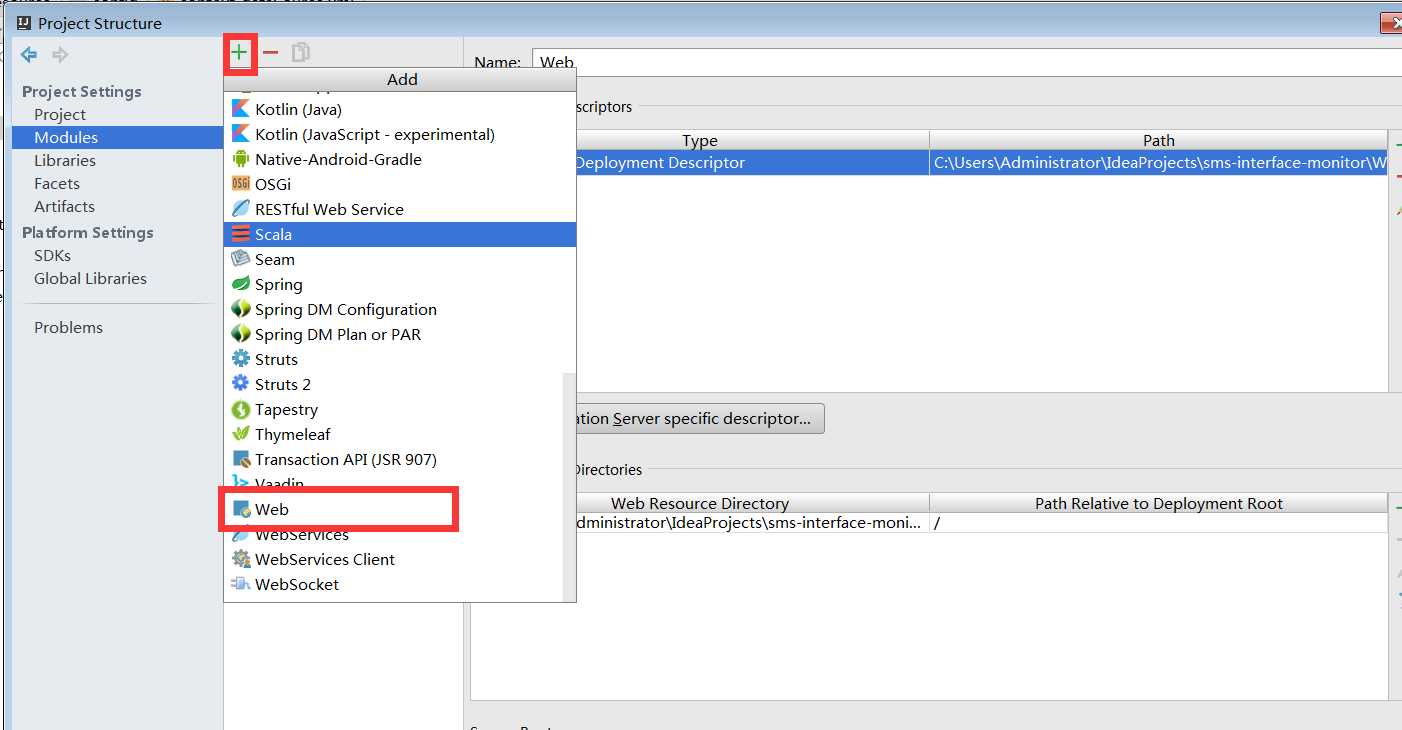Screen dimensions: 1402x730
Task: Click the OSGi icon
Action: [x=240, y=184]
